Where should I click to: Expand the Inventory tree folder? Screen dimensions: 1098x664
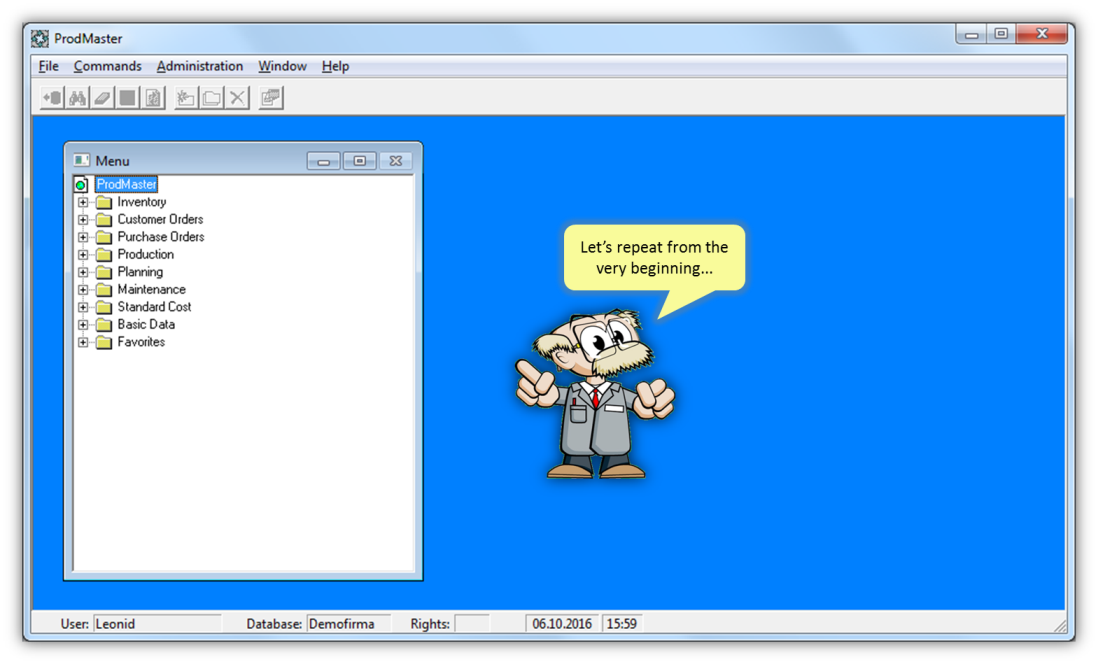pos(83,202)
